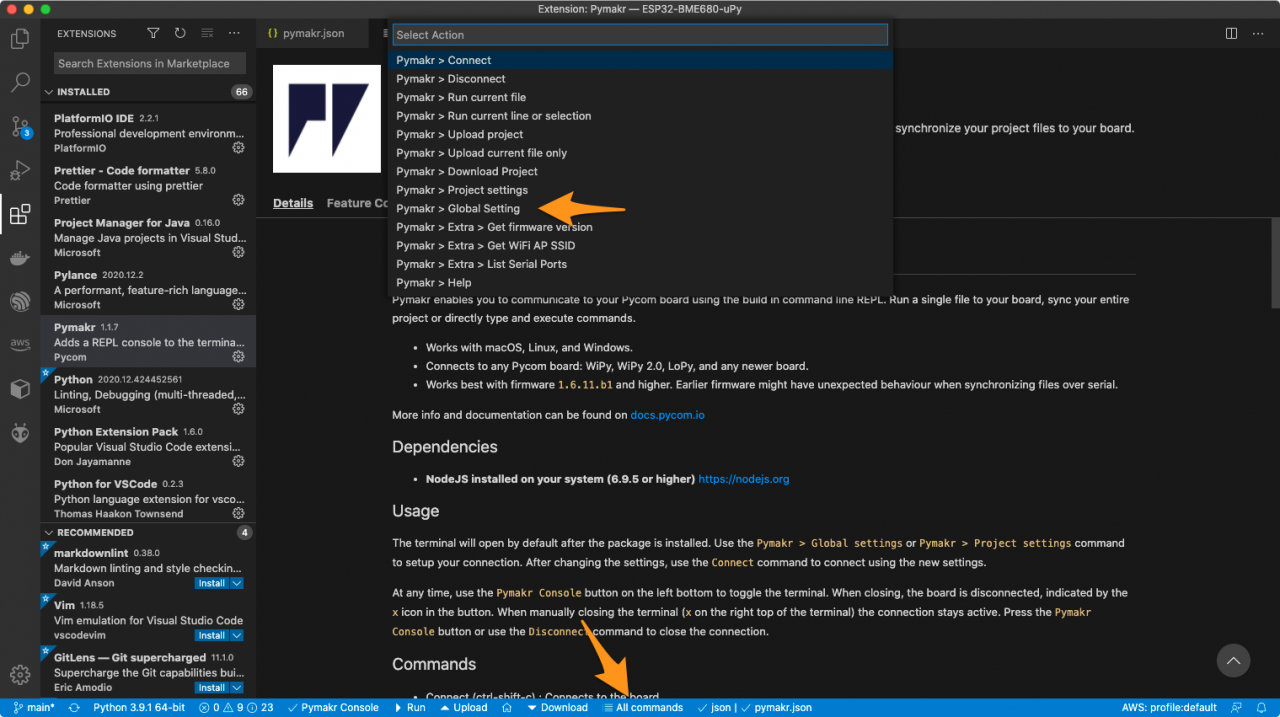Open the Extensions view icon
Viewport: 1280px width, 717px height.
pos(20,214)
